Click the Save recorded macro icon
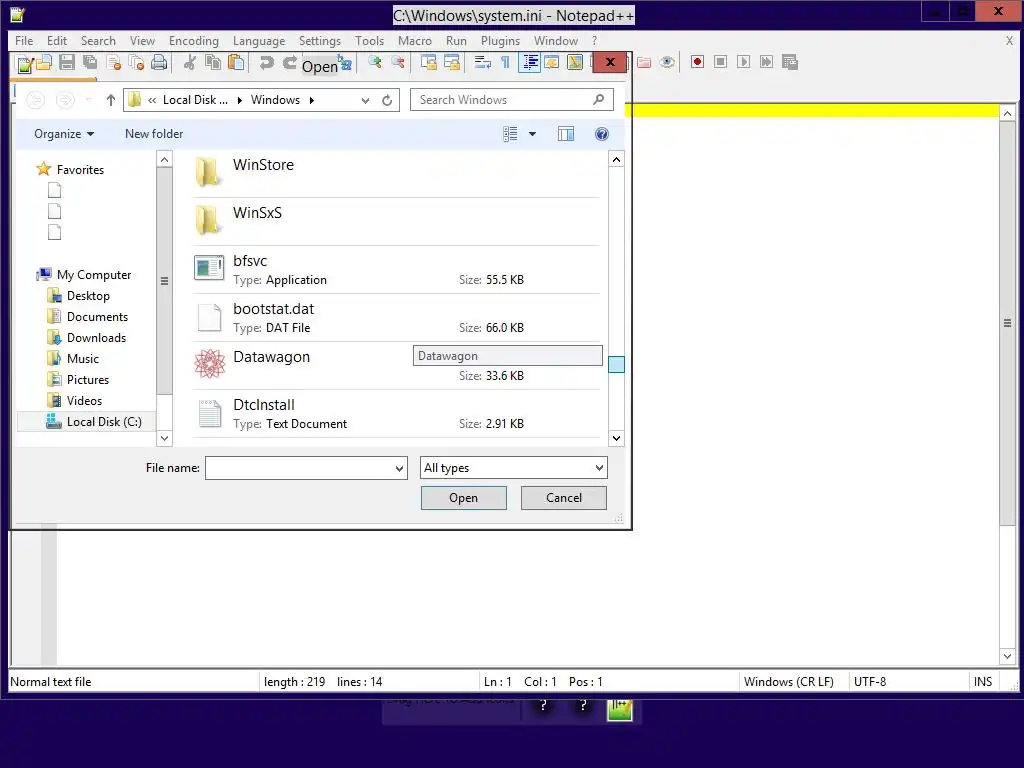This screenshot has width=1024, height=768. click(x=790, y=62)
